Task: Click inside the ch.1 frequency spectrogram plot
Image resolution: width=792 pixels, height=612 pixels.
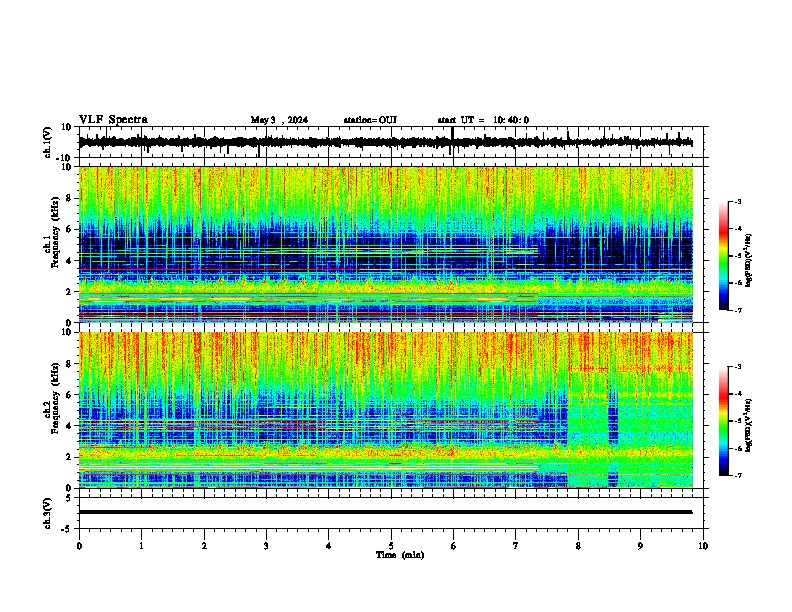Action: pyautogui.click(x=386, y=244)
